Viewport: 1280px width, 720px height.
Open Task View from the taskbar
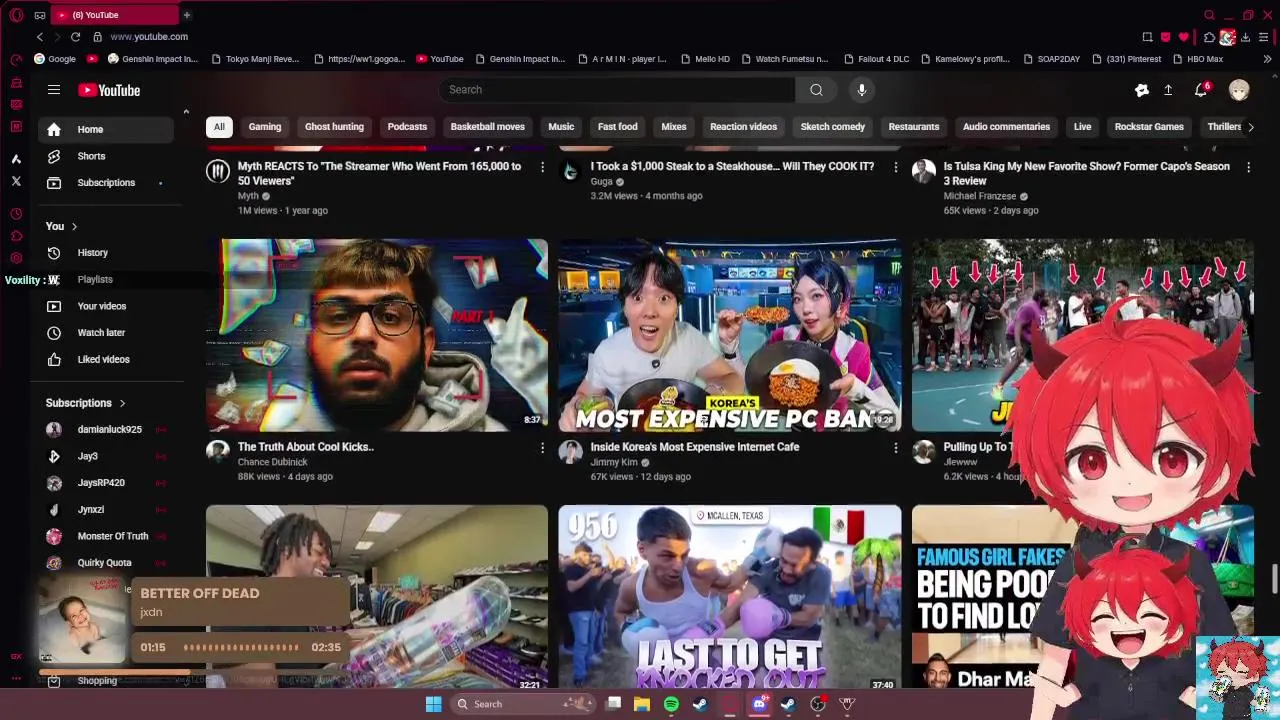tap(613, 704)
